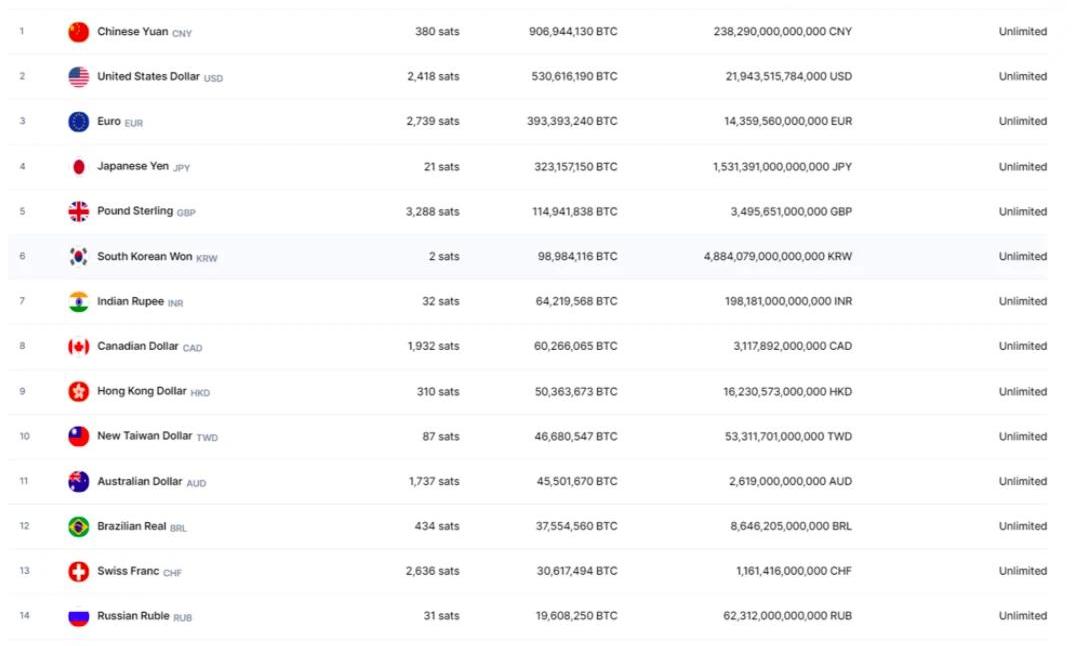Click the Pound Sterling UK flag icon
1073x646 pixels.
tap(78, 212)
